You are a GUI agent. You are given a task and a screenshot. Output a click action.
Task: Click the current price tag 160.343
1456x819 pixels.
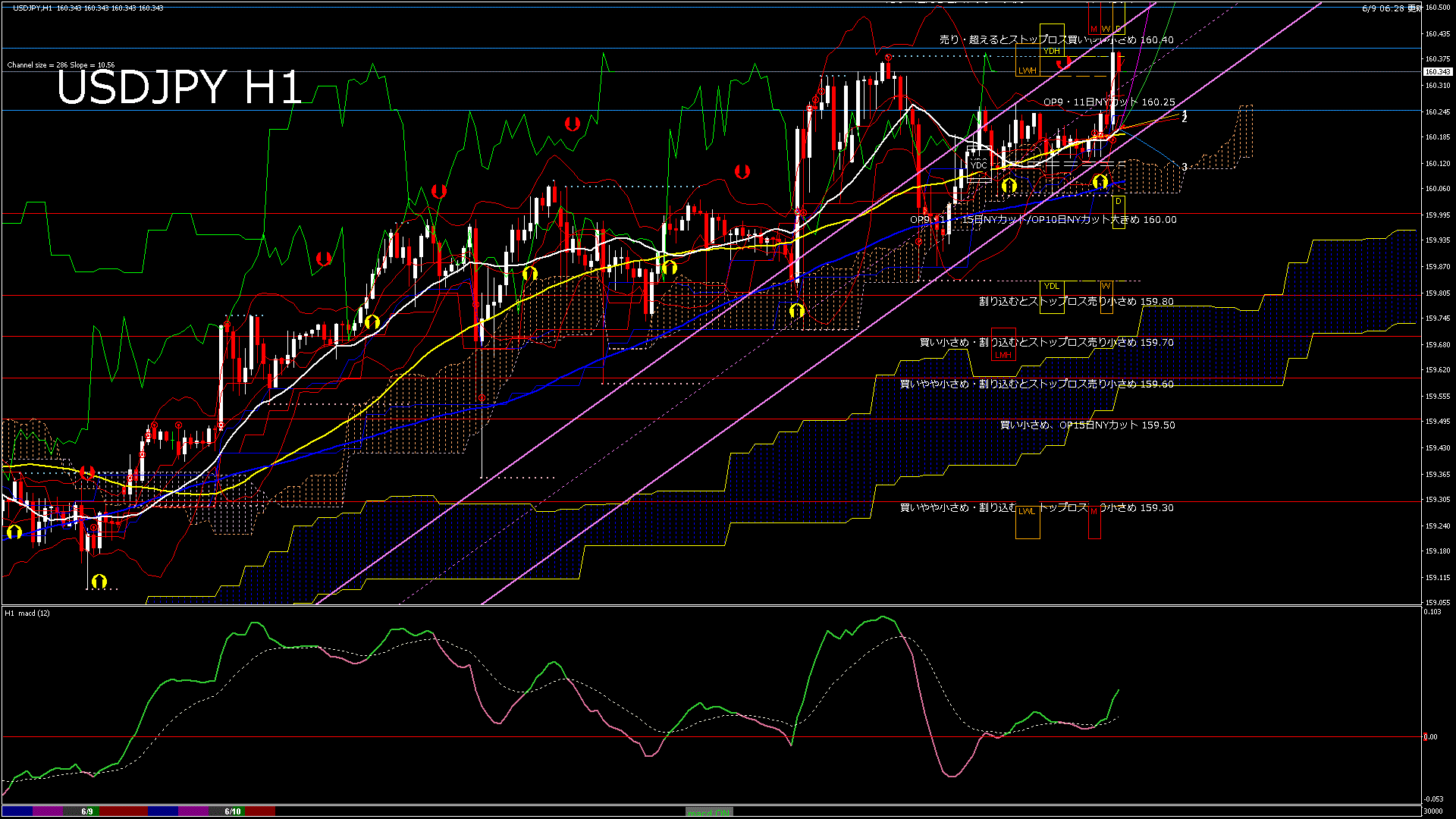pos(1438,72)
